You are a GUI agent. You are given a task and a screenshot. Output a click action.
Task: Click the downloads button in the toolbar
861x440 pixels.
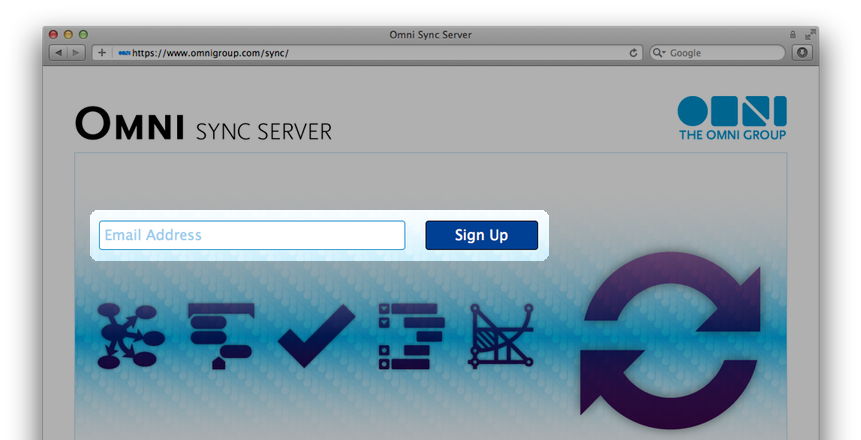point(802,53)
